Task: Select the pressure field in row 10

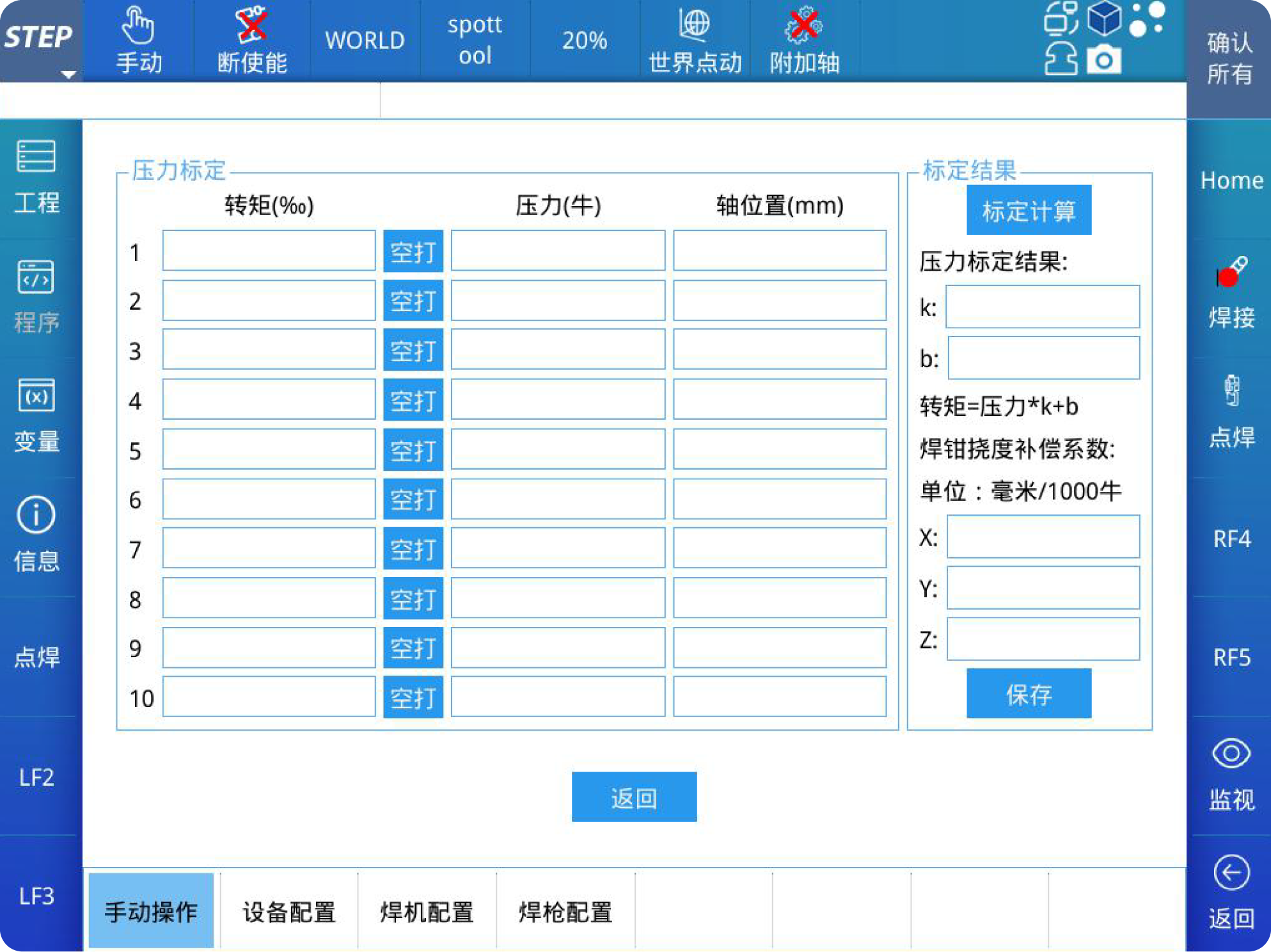Action: pyautogui.click(x=558, y=697)
